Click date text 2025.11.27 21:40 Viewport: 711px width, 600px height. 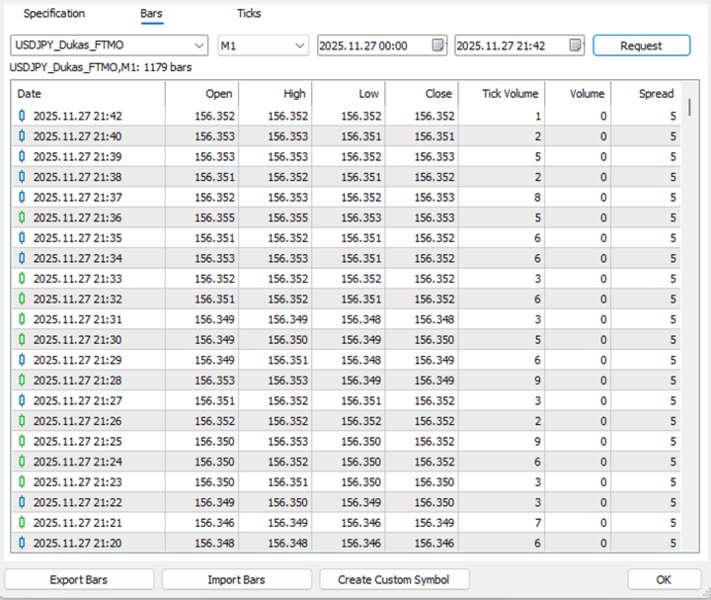pos(78,136)
